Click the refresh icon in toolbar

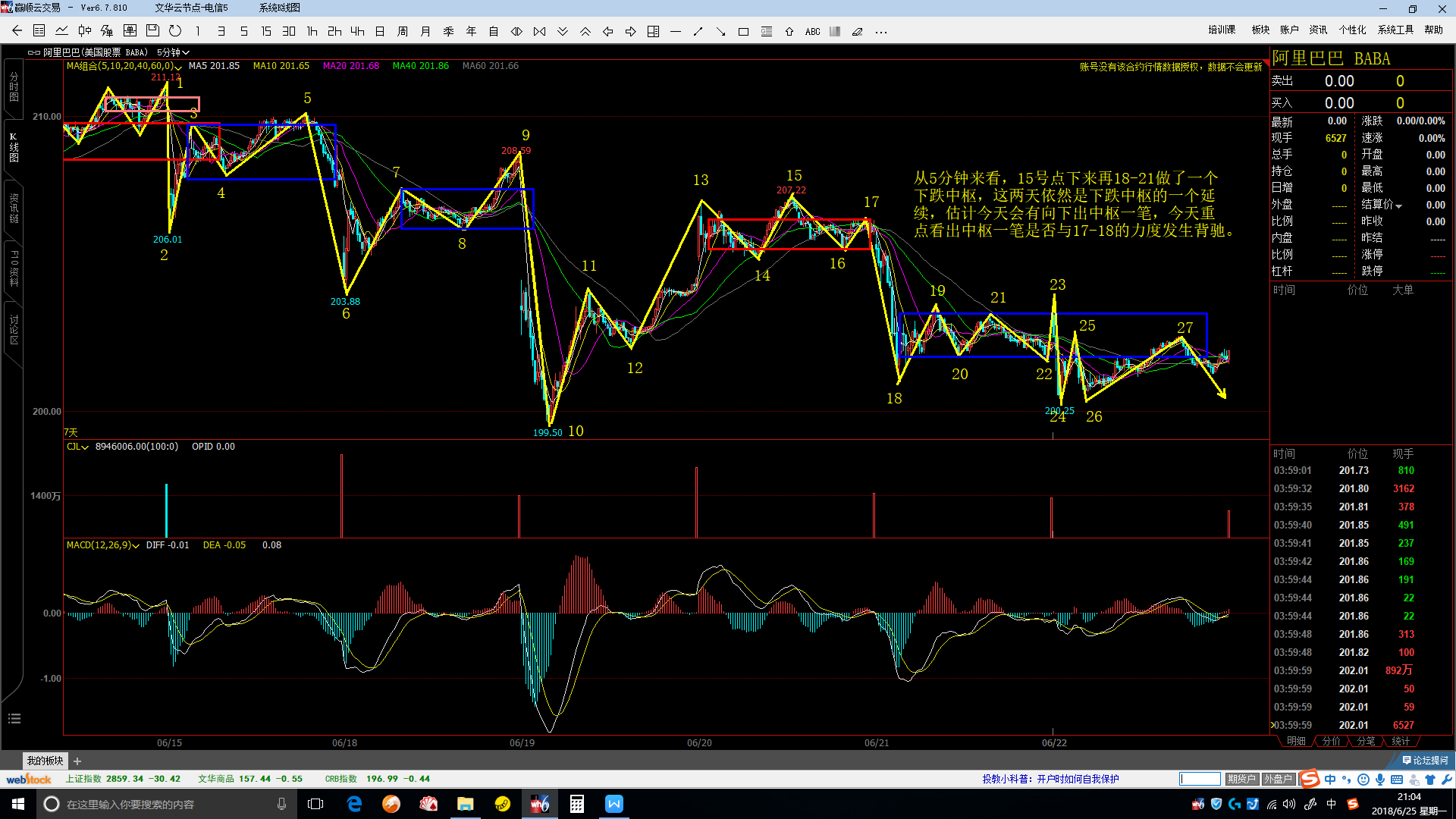(175, 31)
